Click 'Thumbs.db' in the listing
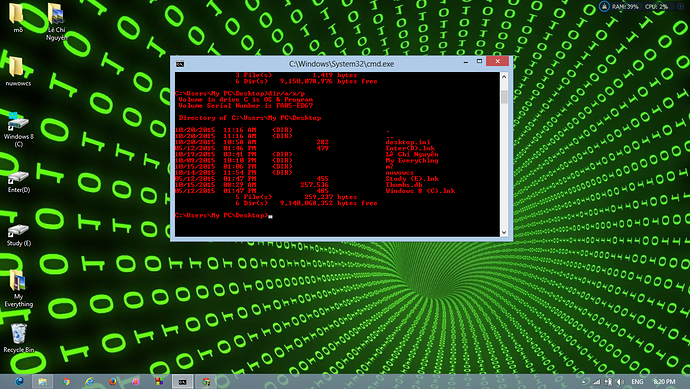The width and height of the screenshot is (690, 389). [x=404, y=185]
